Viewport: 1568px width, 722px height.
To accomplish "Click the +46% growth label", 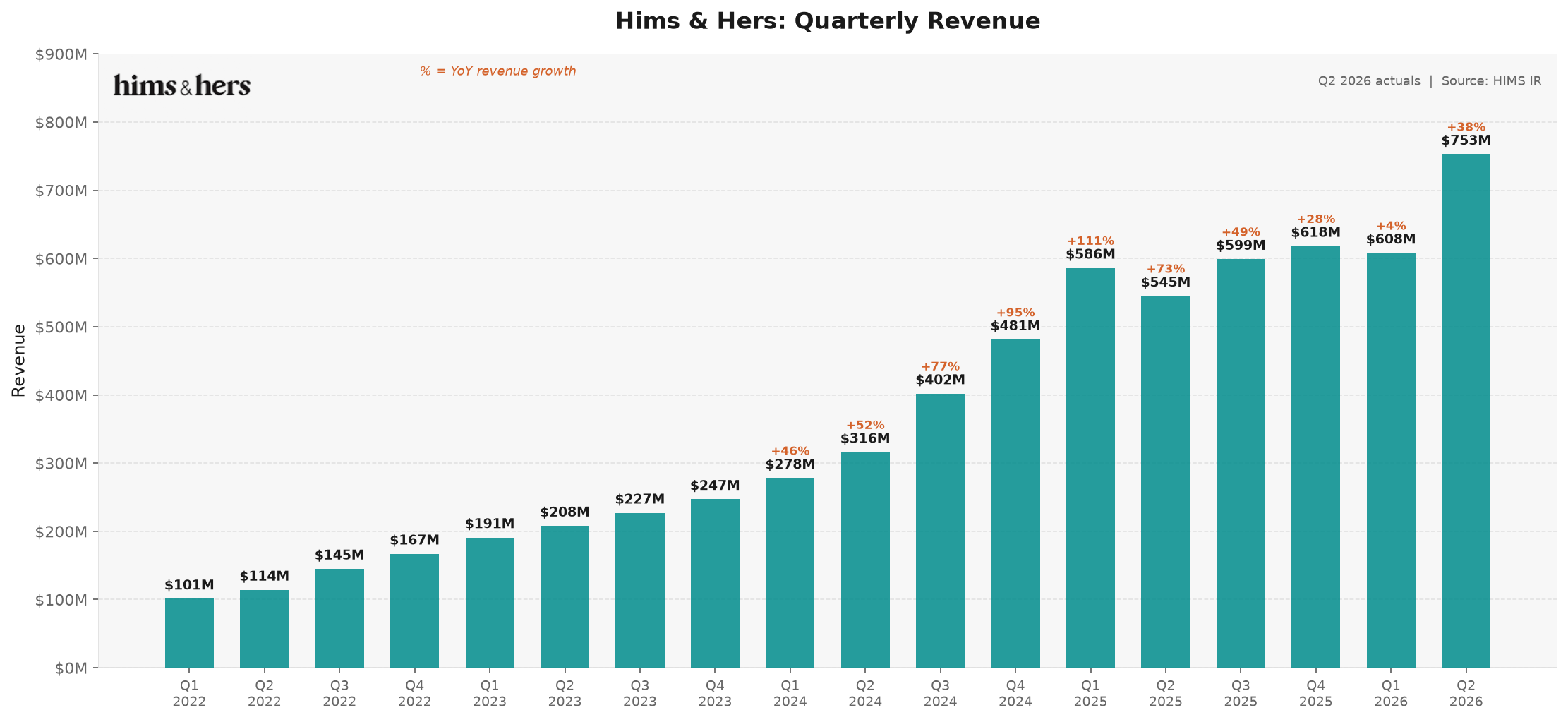I will 790,451.
